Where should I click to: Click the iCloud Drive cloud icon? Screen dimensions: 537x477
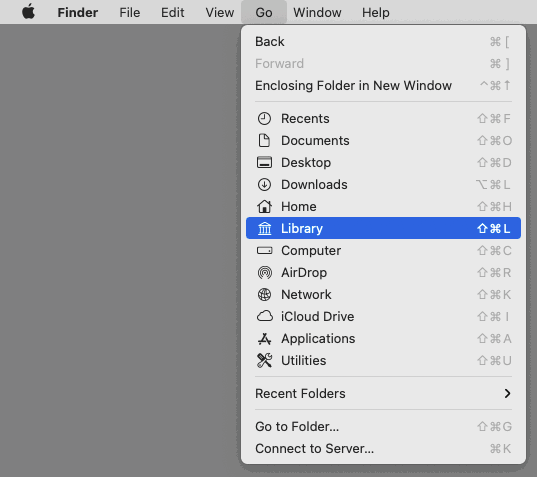[264, 316]
